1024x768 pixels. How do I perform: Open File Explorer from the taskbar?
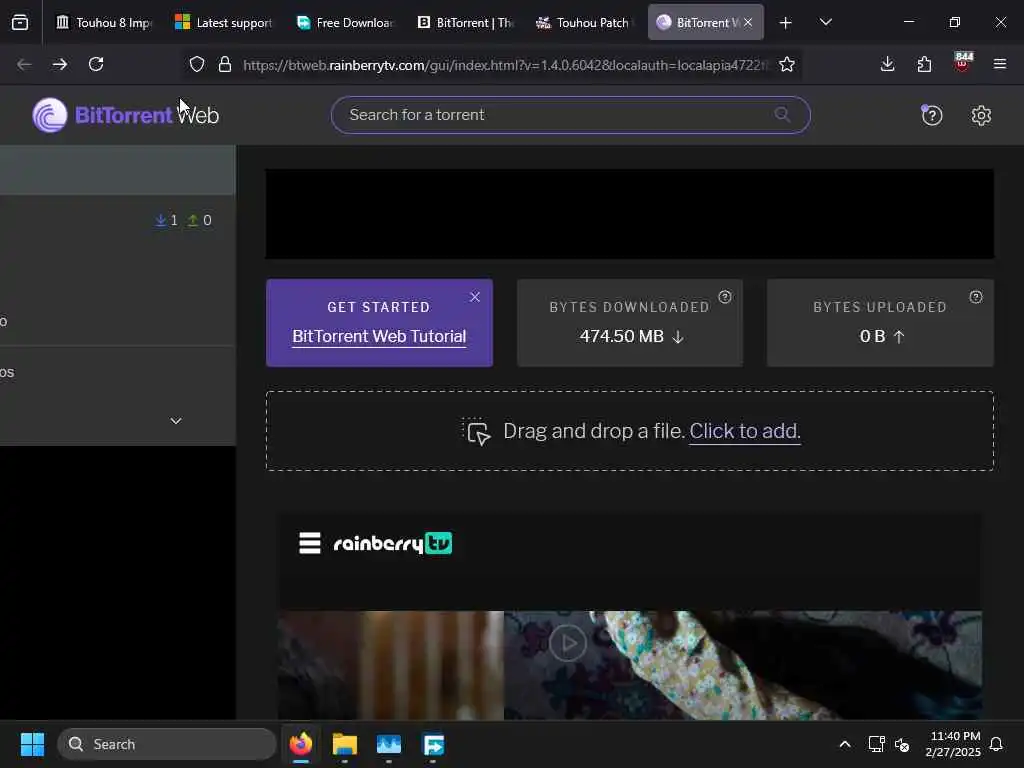[x=345, y=744]
